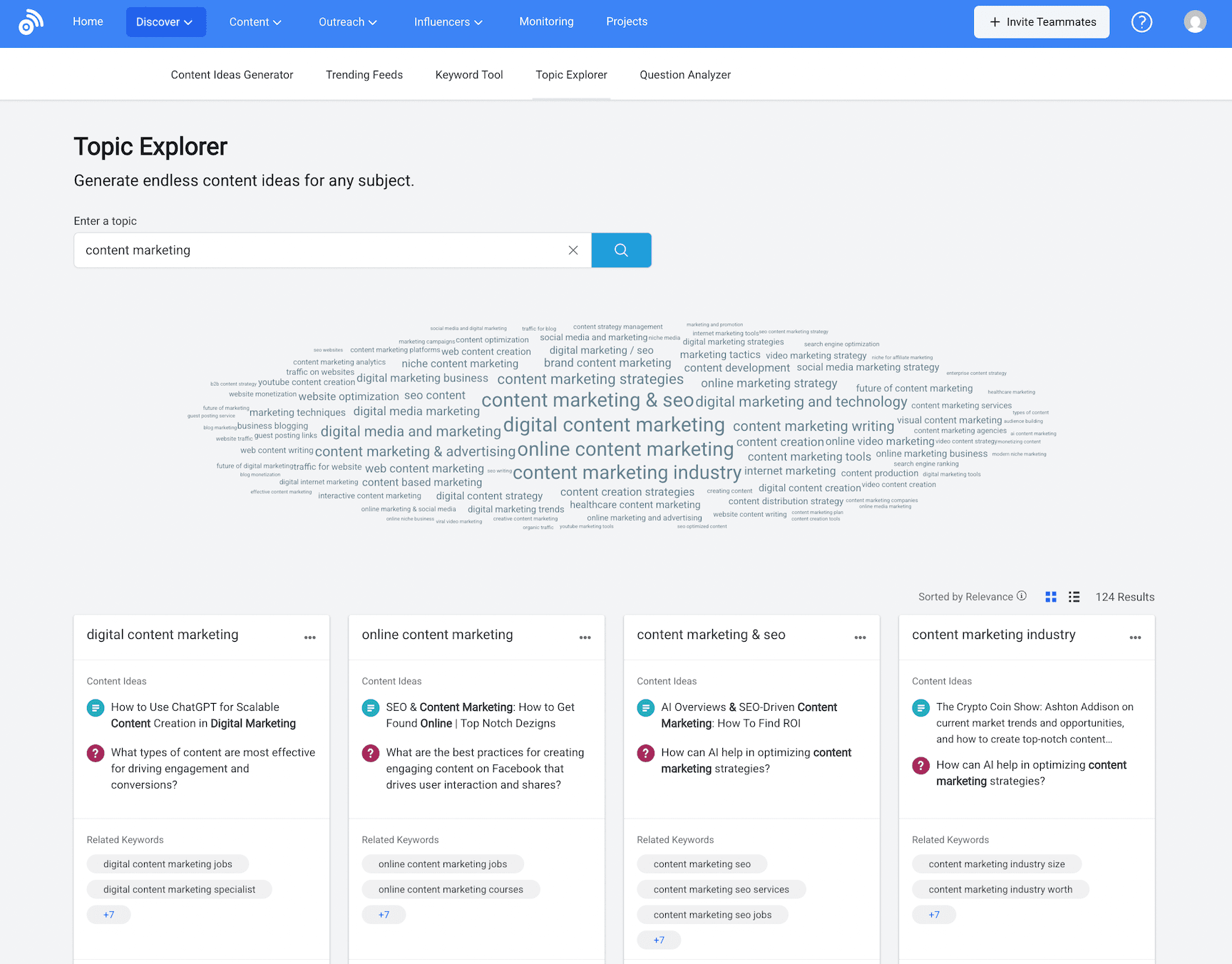
Task: Show 7 more keywords on the first card
Action: tap(108, 914)
